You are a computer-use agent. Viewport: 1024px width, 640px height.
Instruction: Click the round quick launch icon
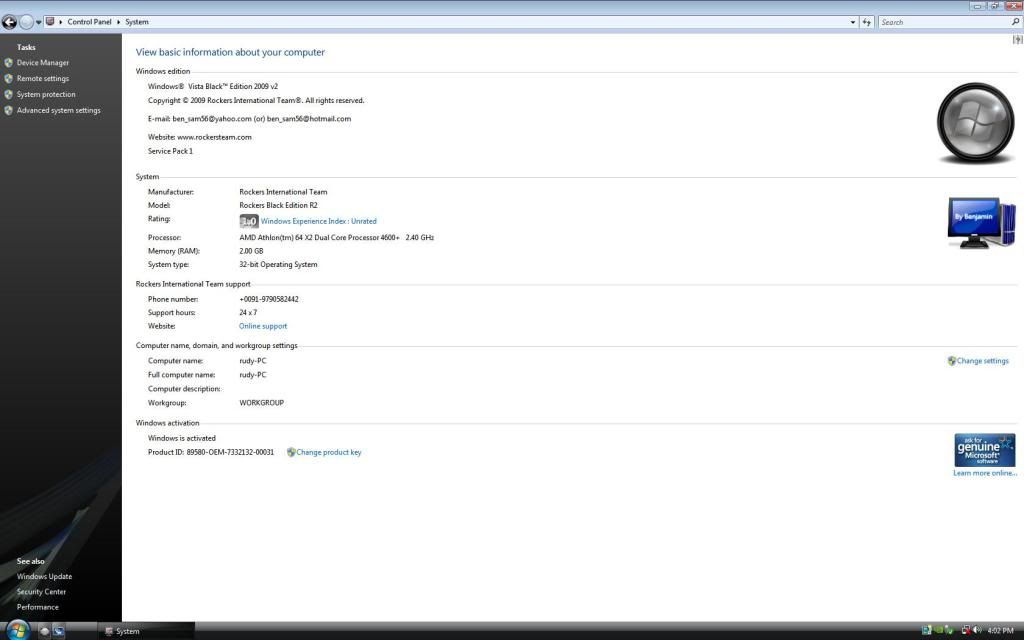tap(44, 631)
